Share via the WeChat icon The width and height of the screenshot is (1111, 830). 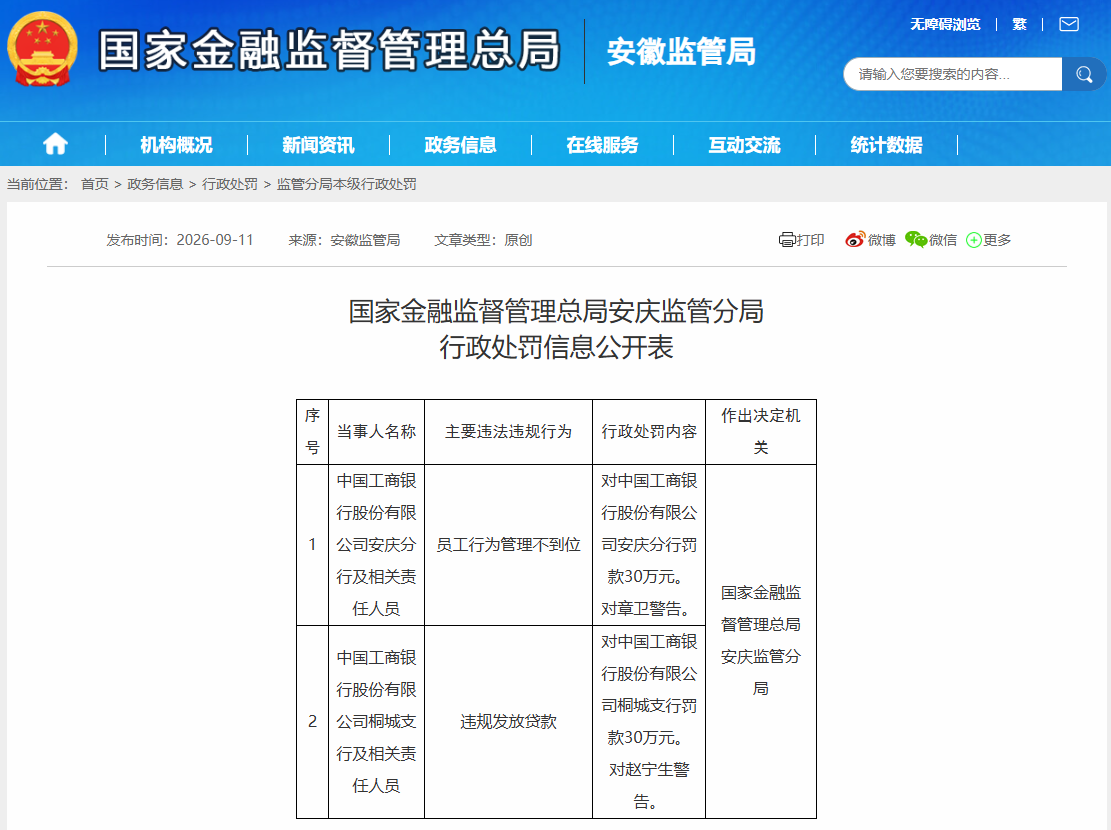tap(915, 240)
